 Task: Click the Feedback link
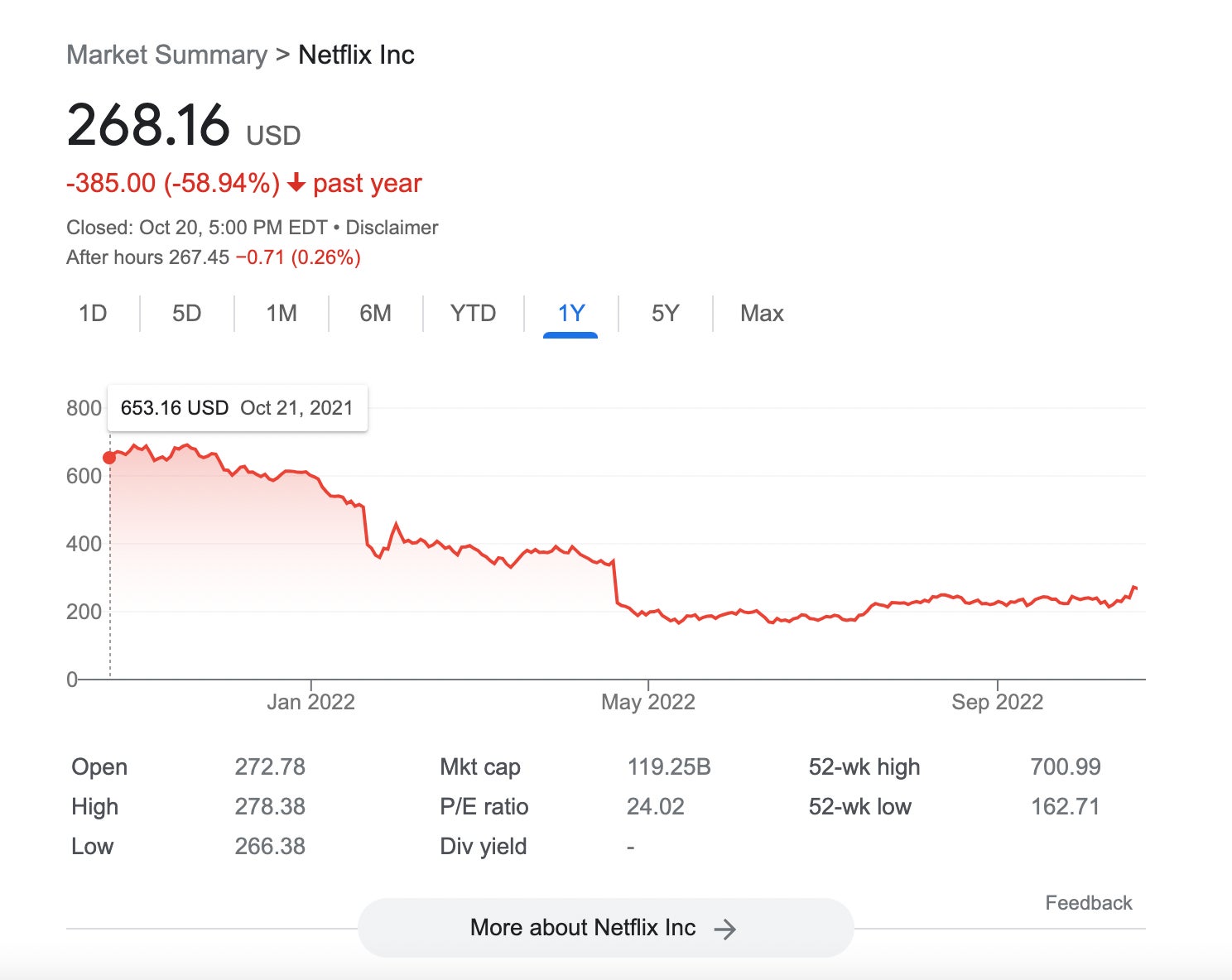[x=1088, y=903]
